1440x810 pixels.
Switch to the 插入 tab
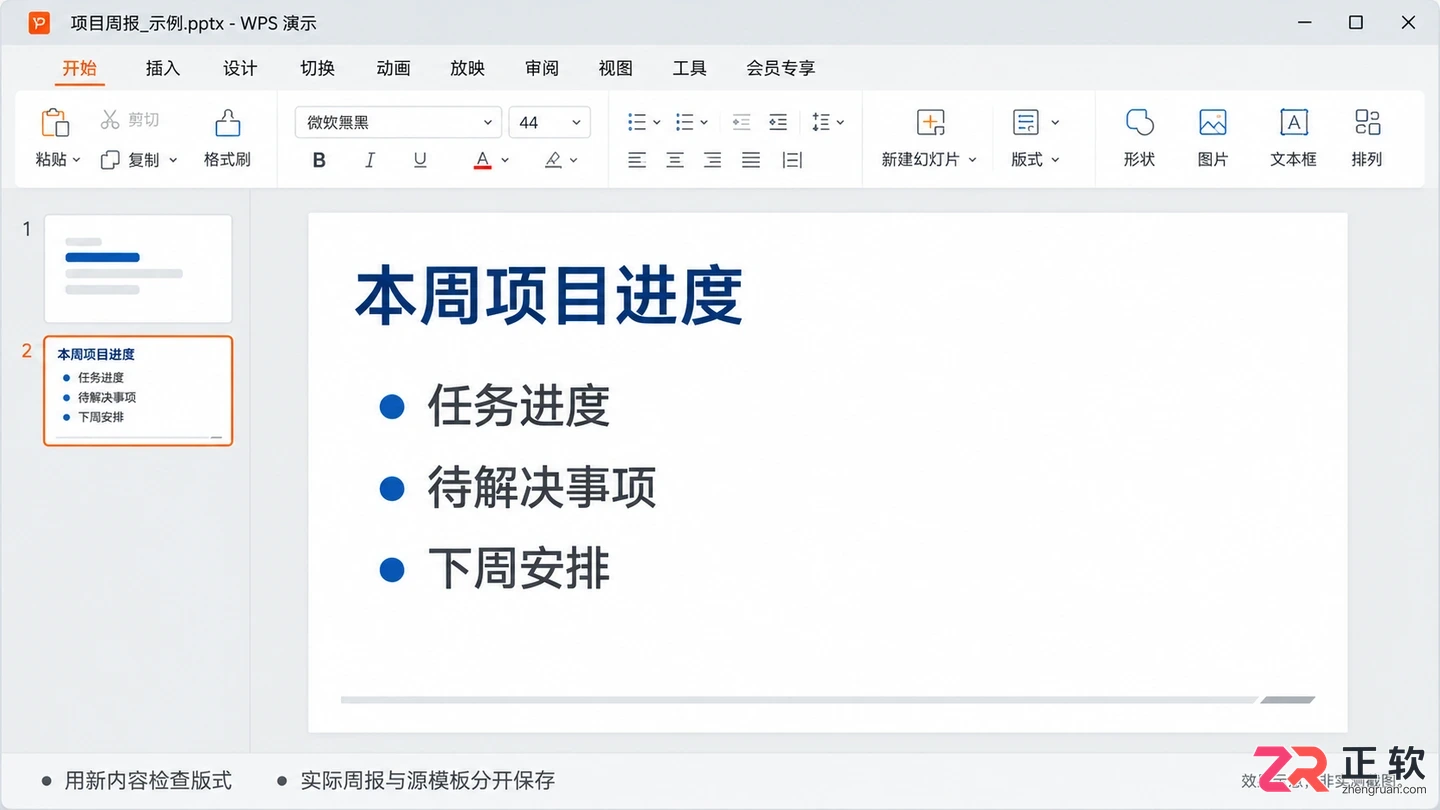(163, 68)
